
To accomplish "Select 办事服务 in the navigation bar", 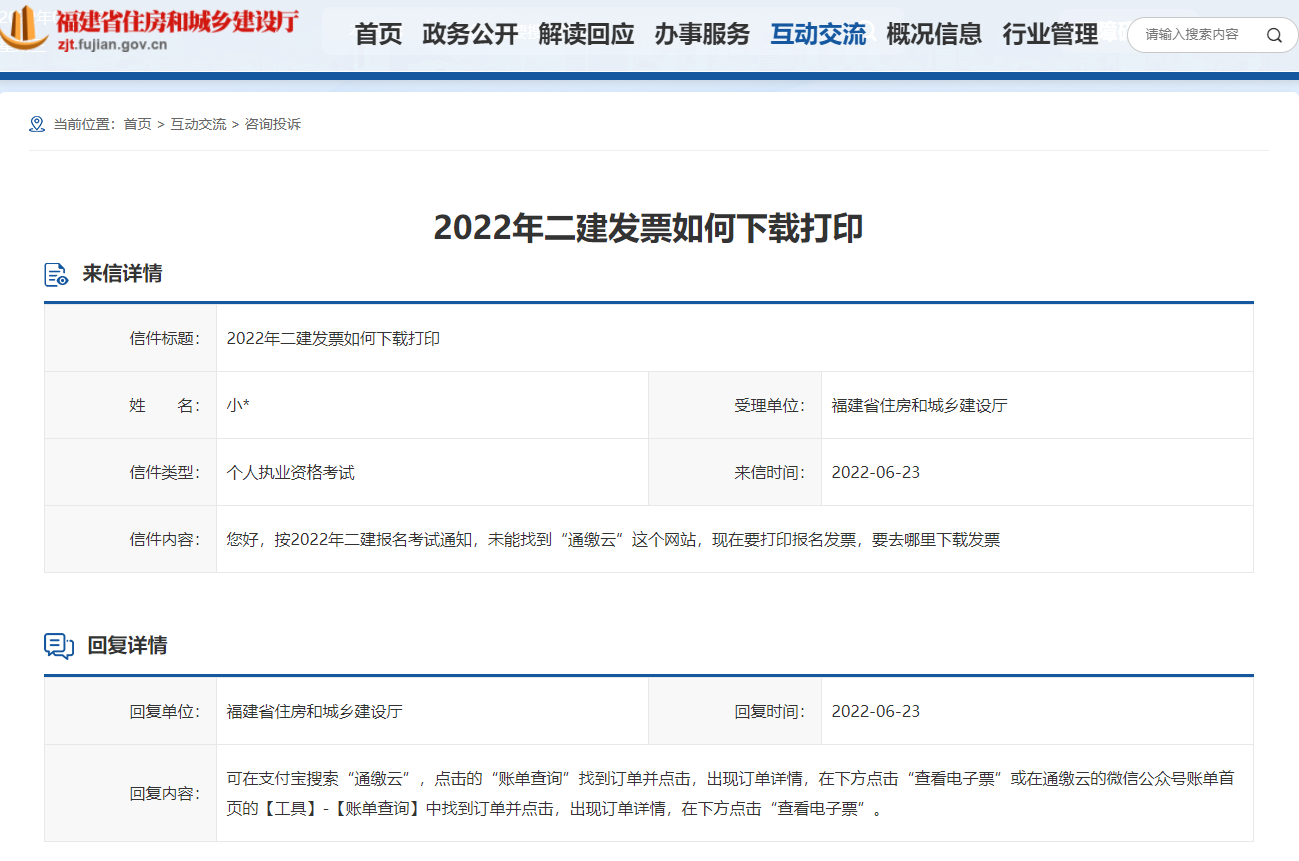I will pyautogui.click(x=702, y=35).
